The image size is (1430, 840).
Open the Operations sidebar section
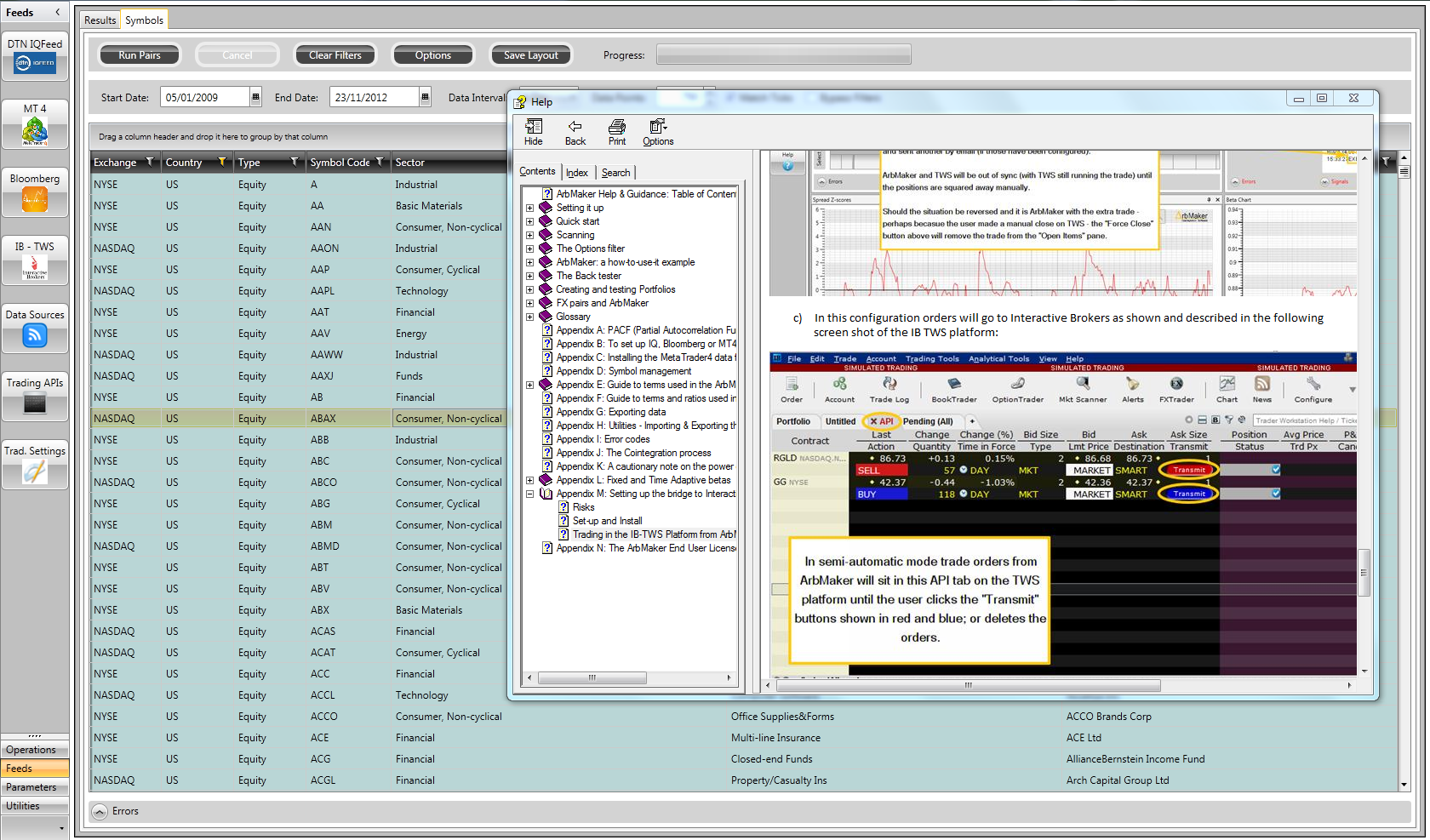(35, 750)
